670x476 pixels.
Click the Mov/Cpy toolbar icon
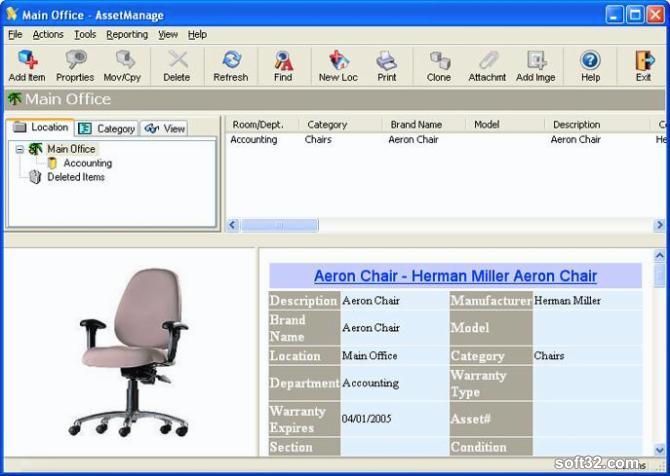(125, 60)
